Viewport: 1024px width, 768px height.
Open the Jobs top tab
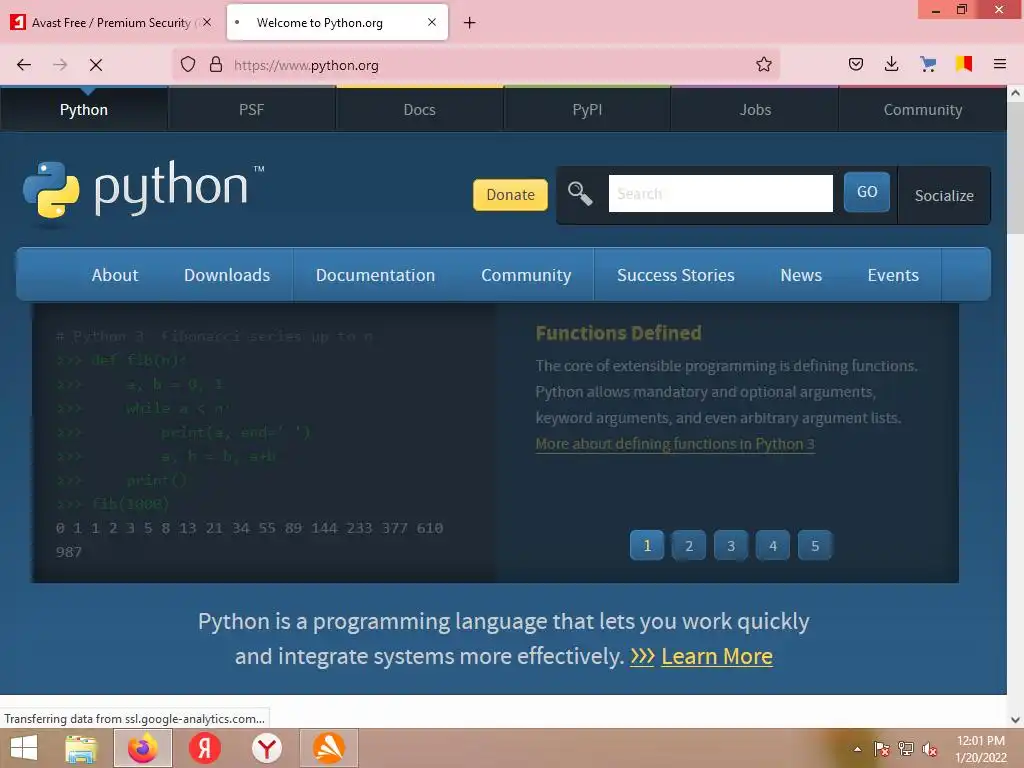click(755, 110)
